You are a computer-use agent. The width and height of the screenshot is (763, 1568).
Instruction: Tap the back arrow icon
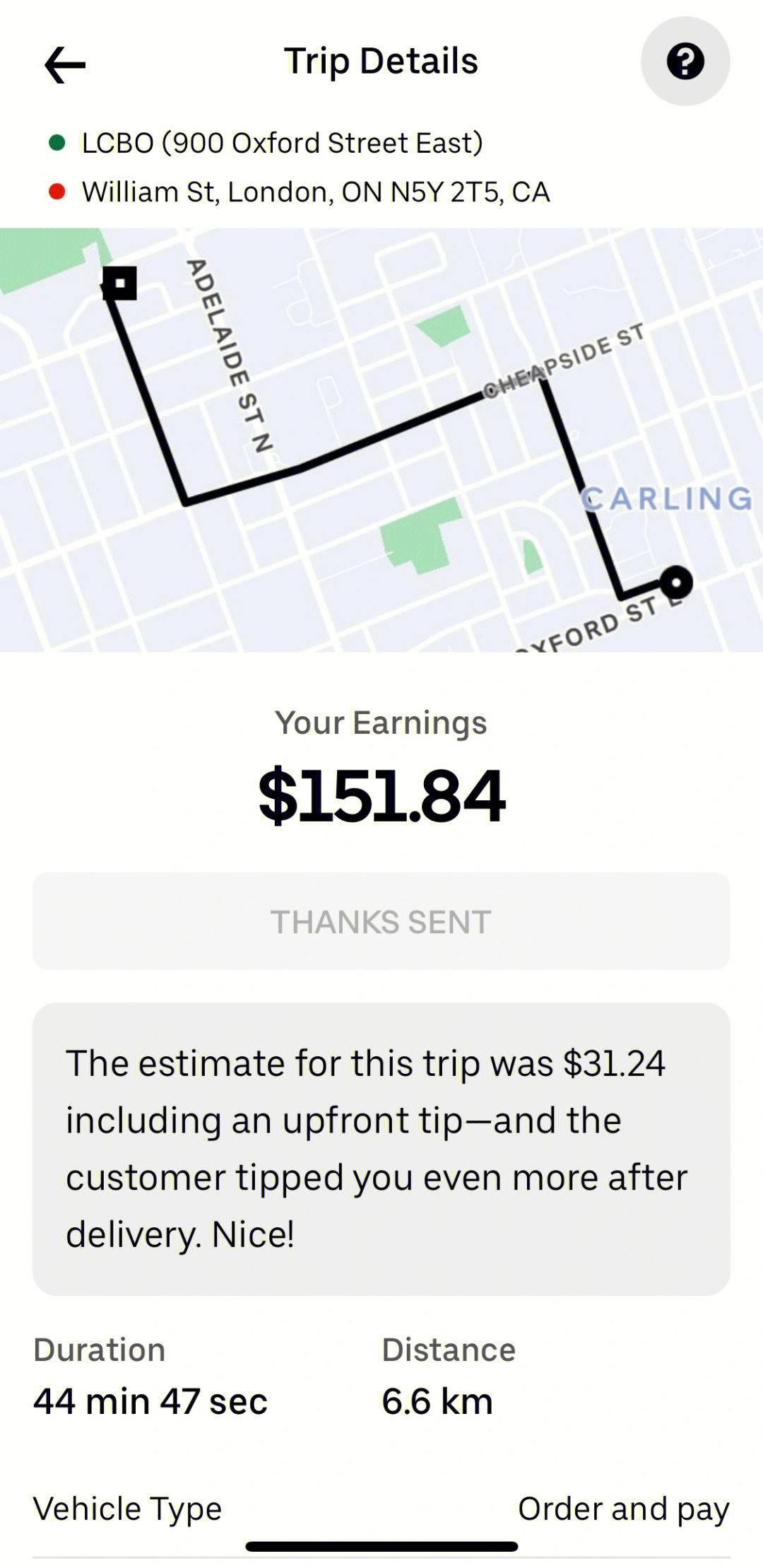65,64
